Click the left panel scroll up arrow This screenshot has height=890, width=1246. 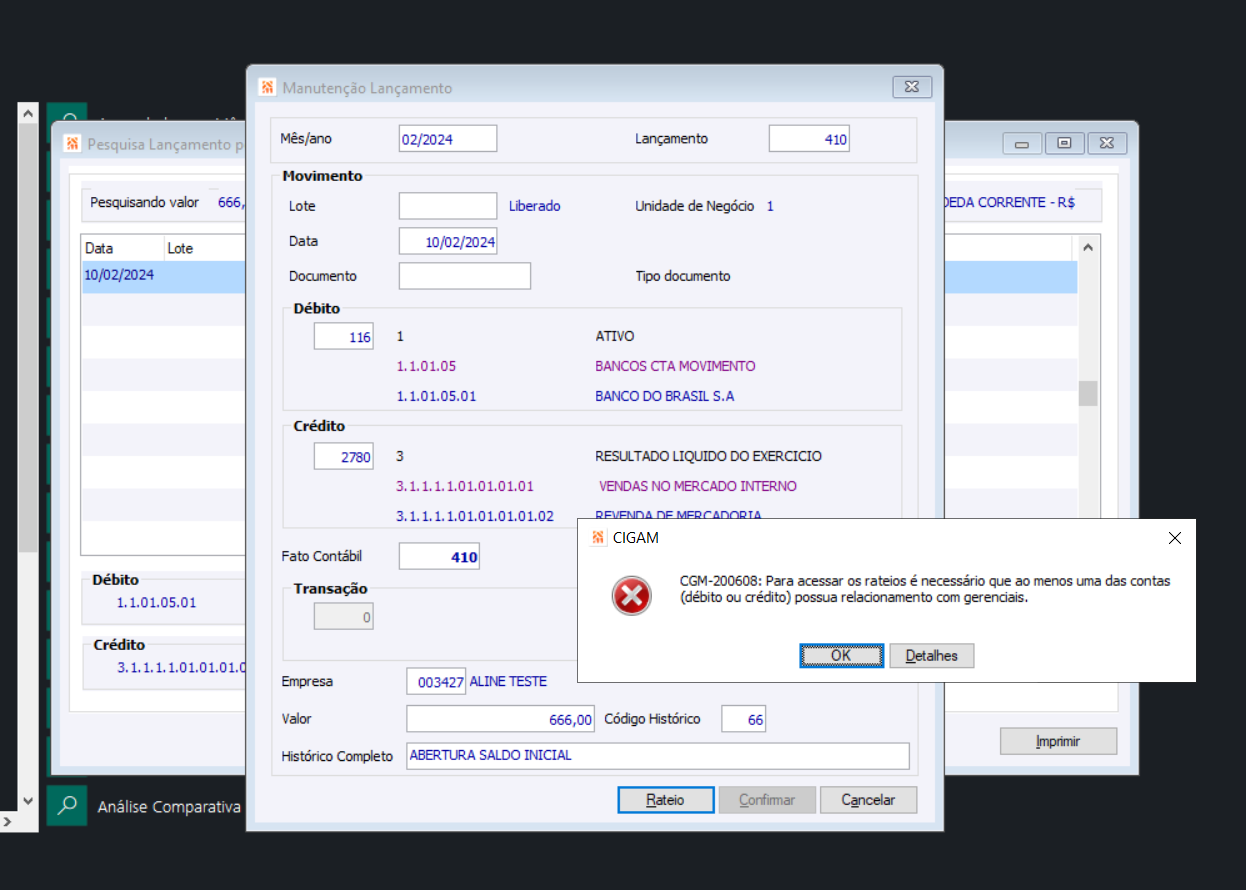click(27, 112)
